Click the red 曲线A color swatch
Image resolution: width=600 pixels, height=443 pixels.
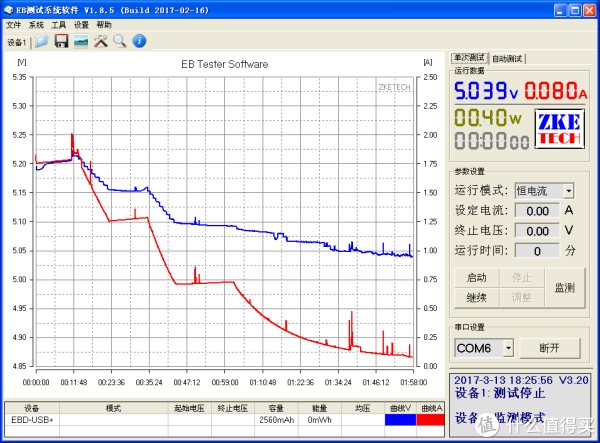coord(430,420)
